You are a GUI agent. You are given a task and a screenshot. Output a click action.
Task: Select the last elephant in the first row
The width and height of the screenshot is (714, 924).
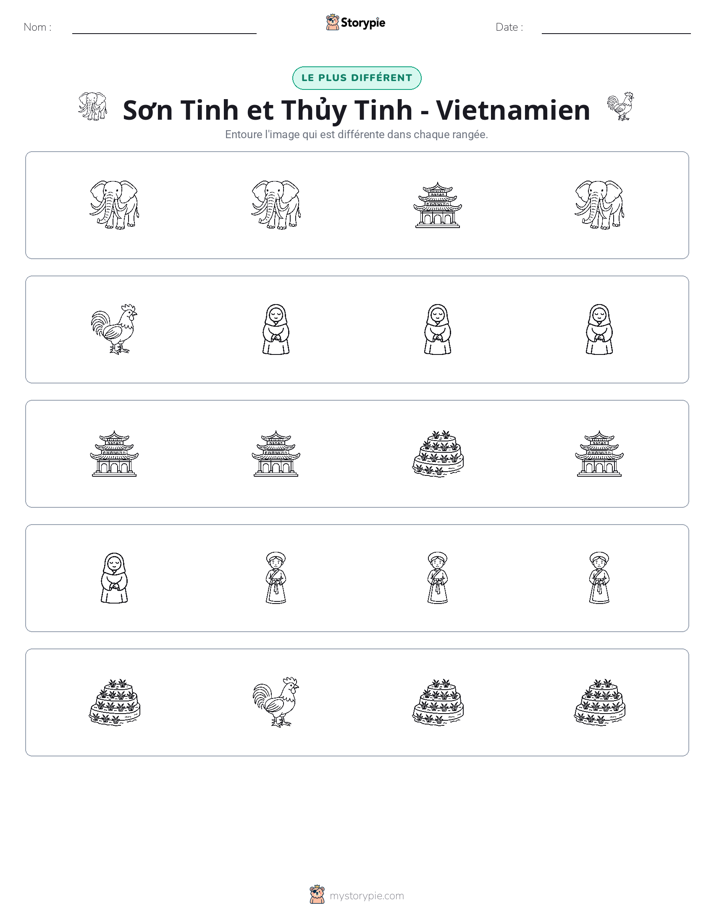point(599,205)
